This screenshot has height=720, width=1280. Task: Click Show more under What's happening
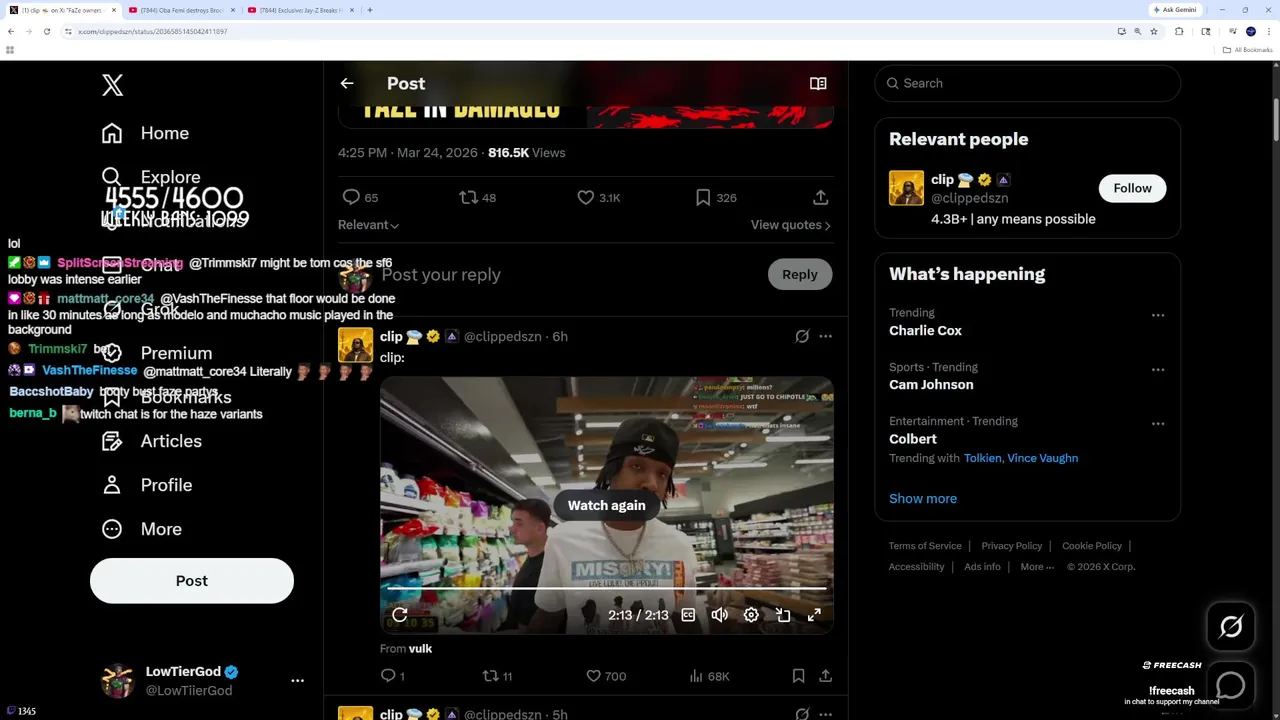click(923, 499)
